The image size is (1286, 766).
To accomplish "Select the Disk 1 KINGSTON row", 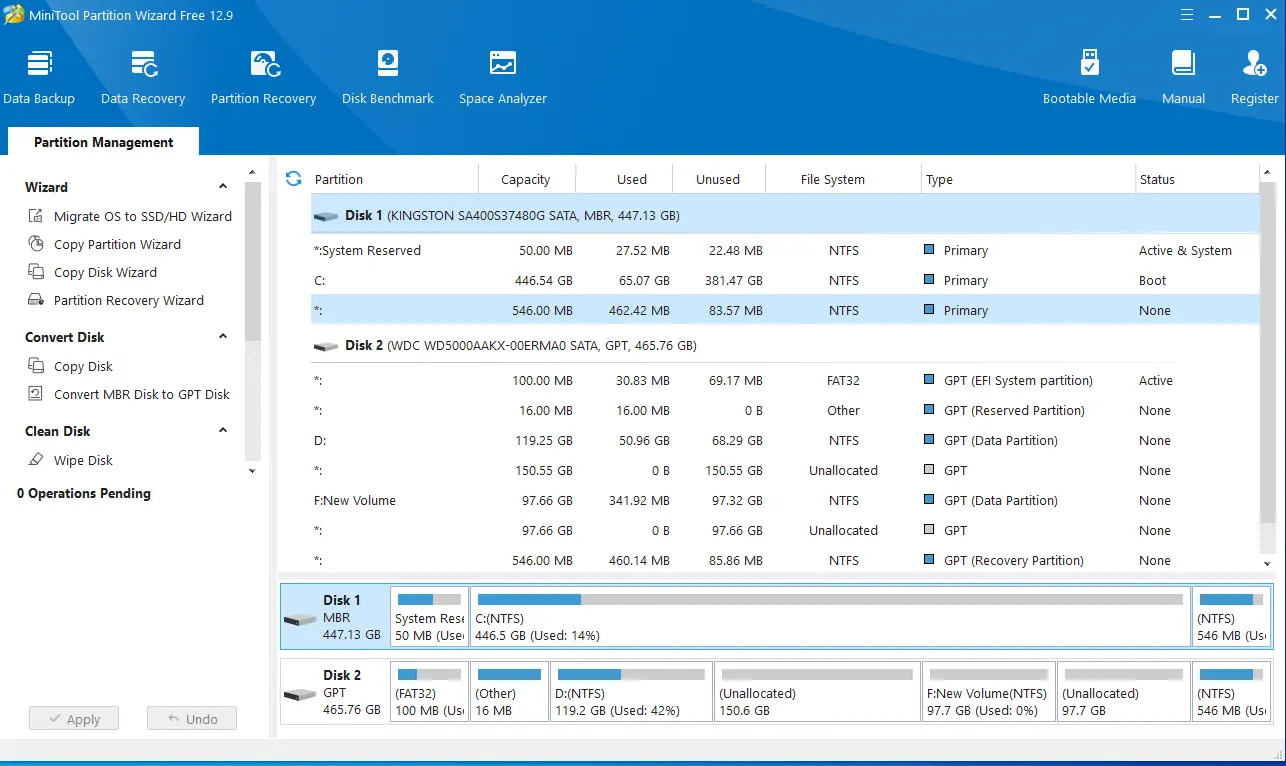I will (x=786, y=215).
